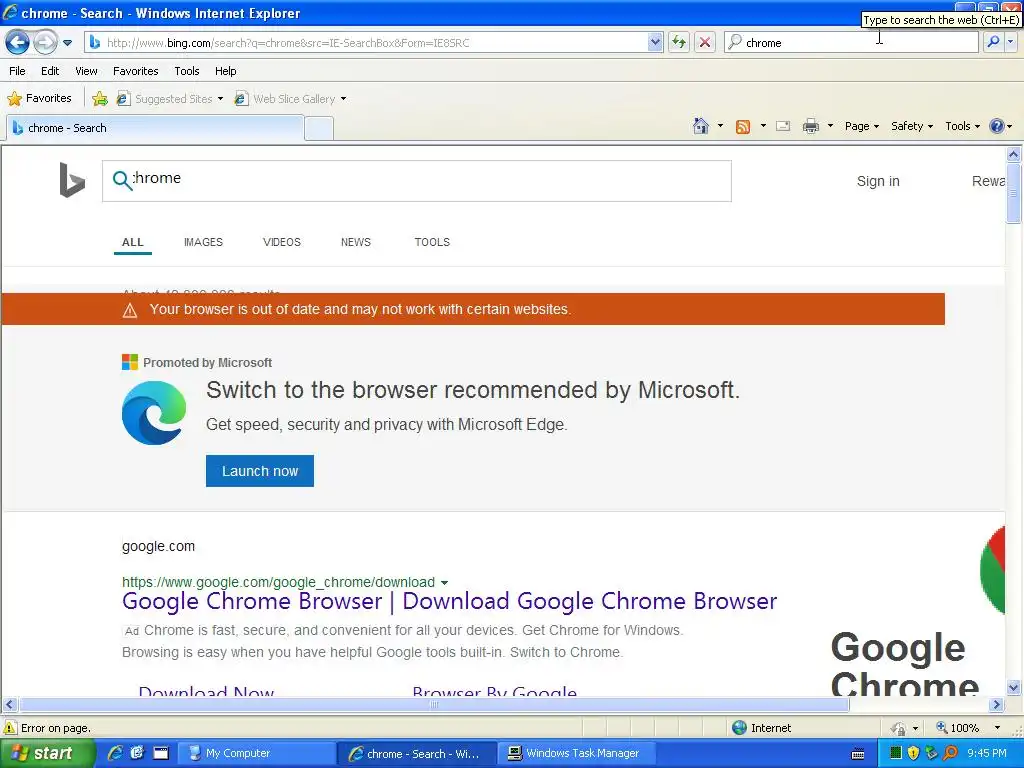The width and height of the screenshot is (1024, 768).
Task: Open the Tools command bar menu
Action: click(963, 126)
